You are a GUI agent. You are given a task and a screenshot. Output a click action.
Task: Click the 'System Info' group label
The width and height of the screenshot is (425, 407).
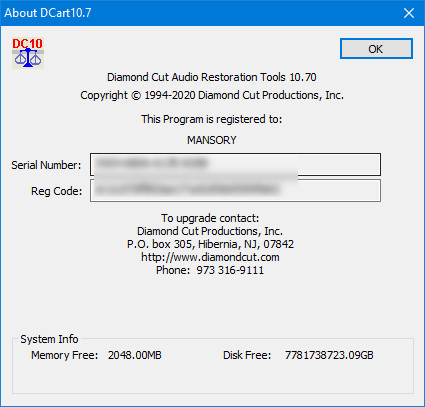[x=49, y=339]
